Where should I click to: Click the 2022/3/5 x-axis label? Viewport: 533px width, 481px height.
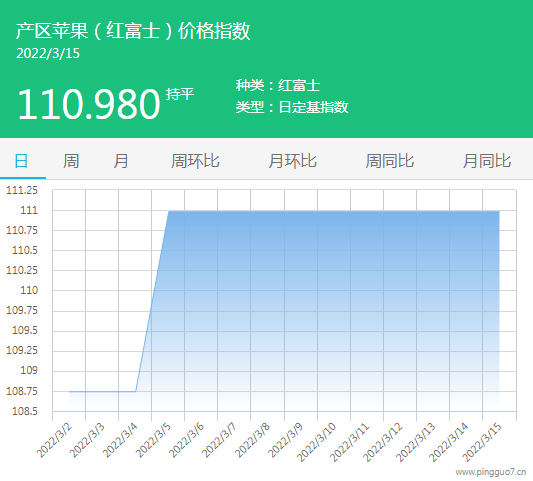pos(153,440)
